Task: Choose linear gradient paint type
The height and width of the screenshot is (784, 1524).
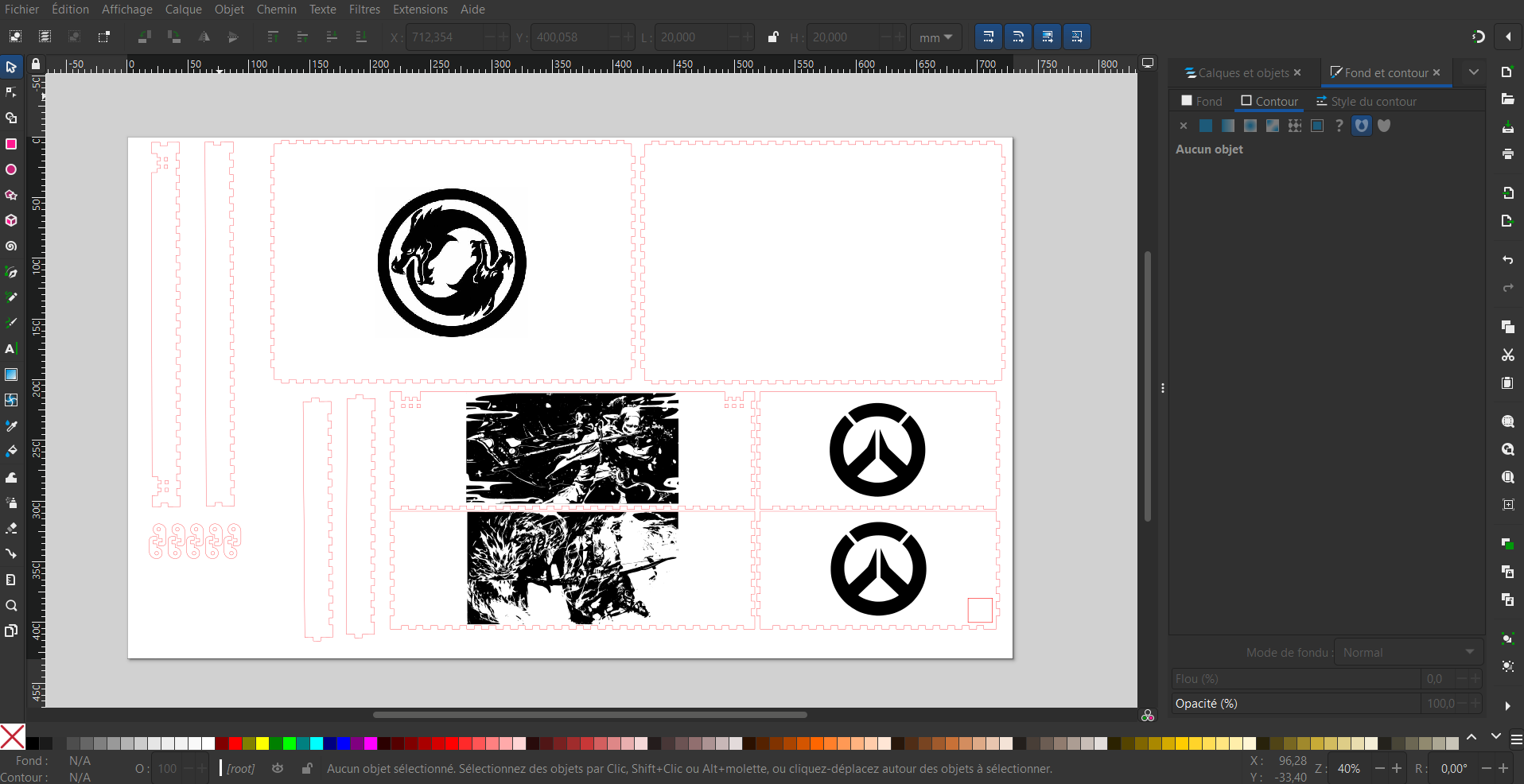Action: pyautogui.click(x=1228, y=126)
